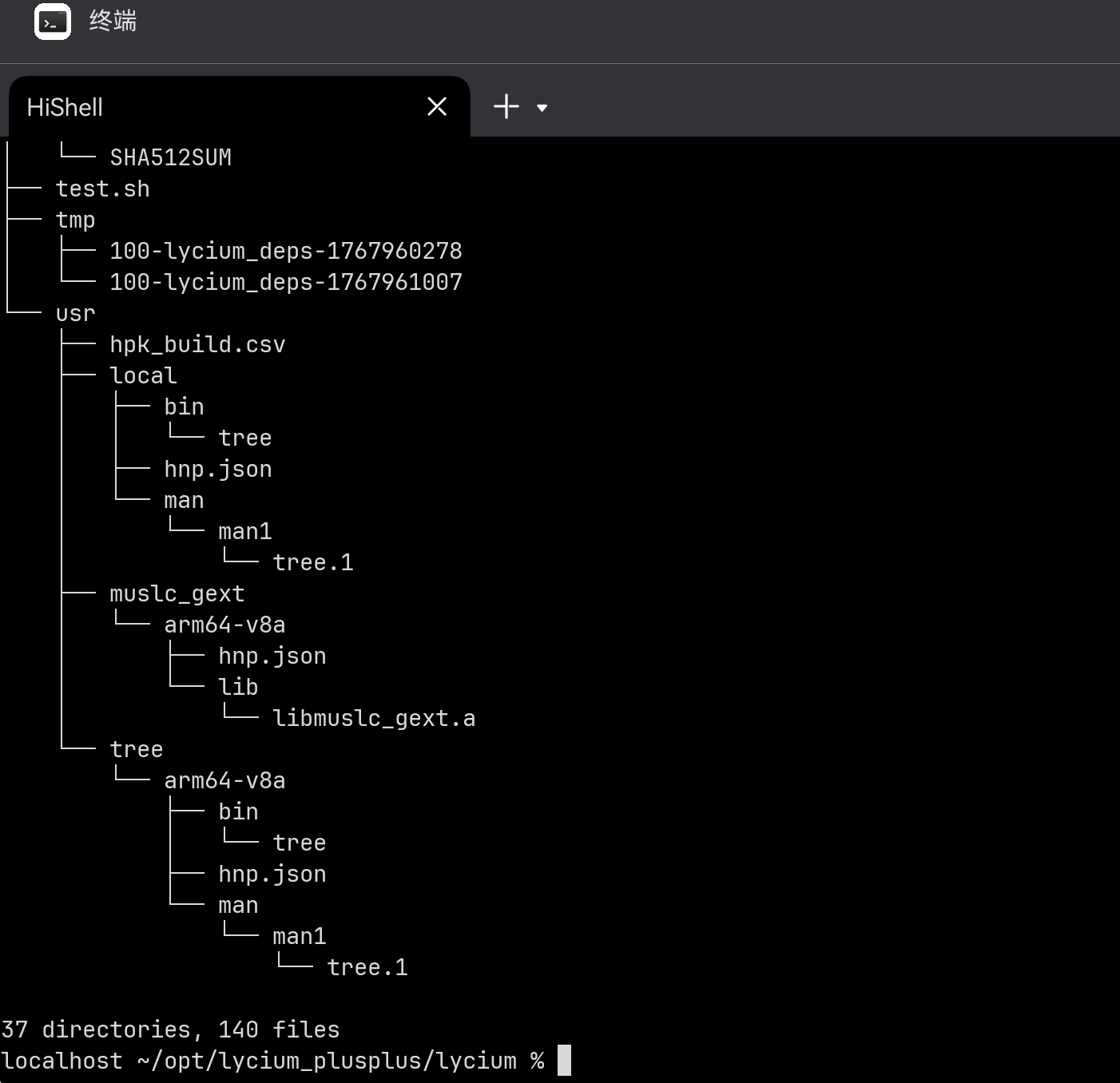1120x1083 pixels.
Task: Click 100-lycium_deps-1767961007 entry
Action: click(x=286, y=282)
